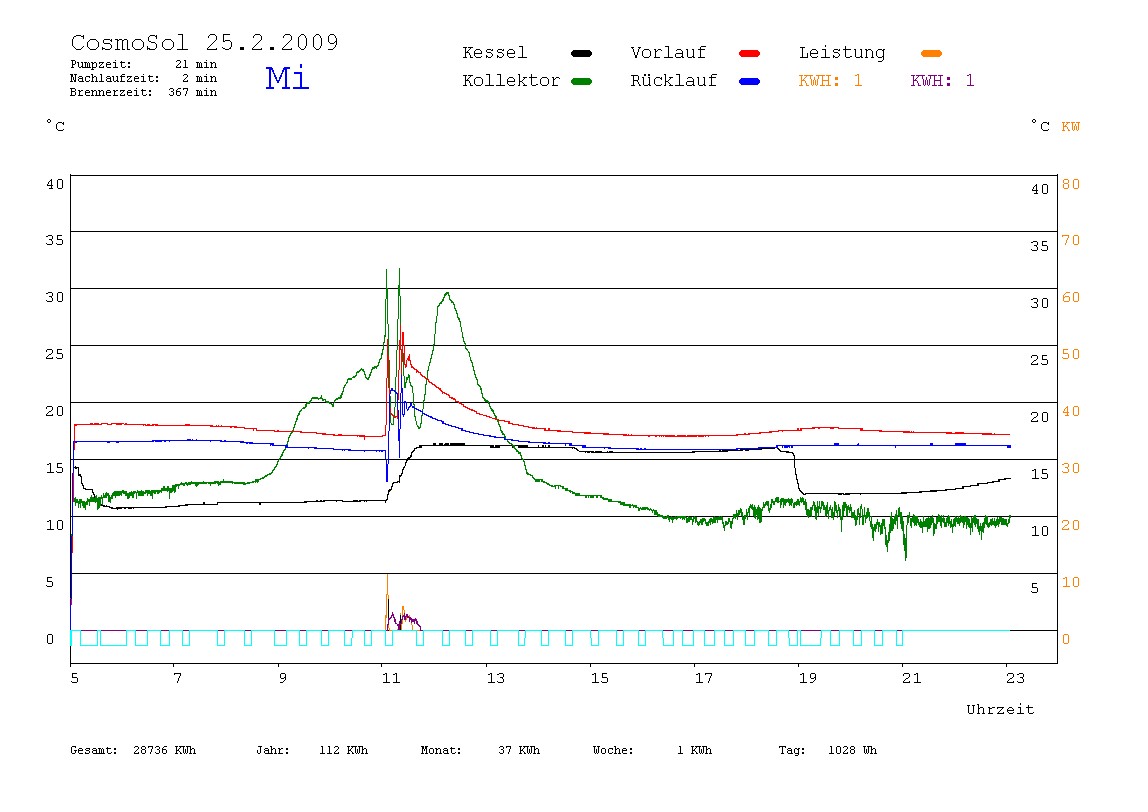
Task: Click the 'Kollektor' legend label
Action: (511, 81)
